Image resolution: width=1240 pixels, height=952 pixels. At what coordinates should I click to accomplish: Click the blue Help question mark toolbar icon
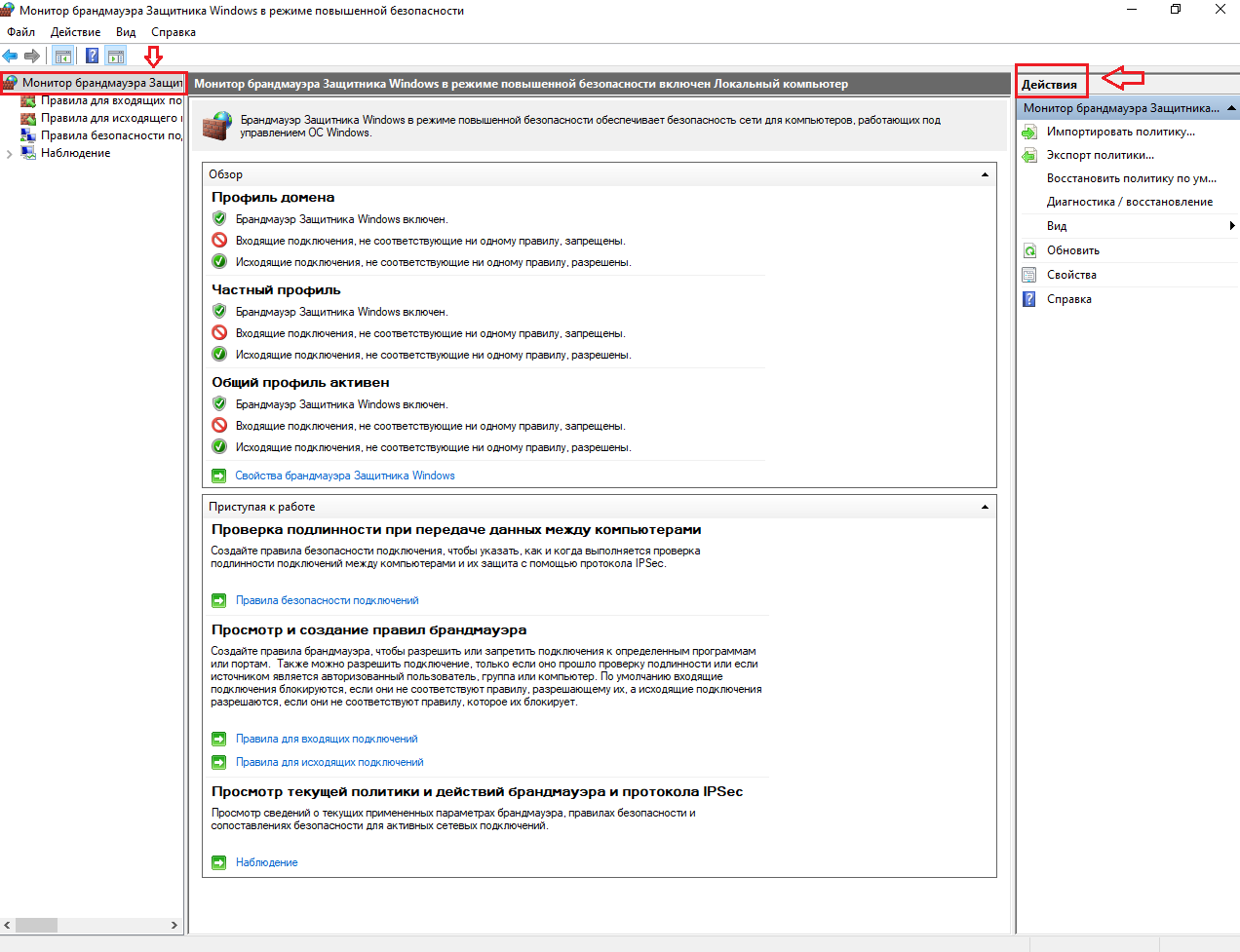click(x=92, y=57)
